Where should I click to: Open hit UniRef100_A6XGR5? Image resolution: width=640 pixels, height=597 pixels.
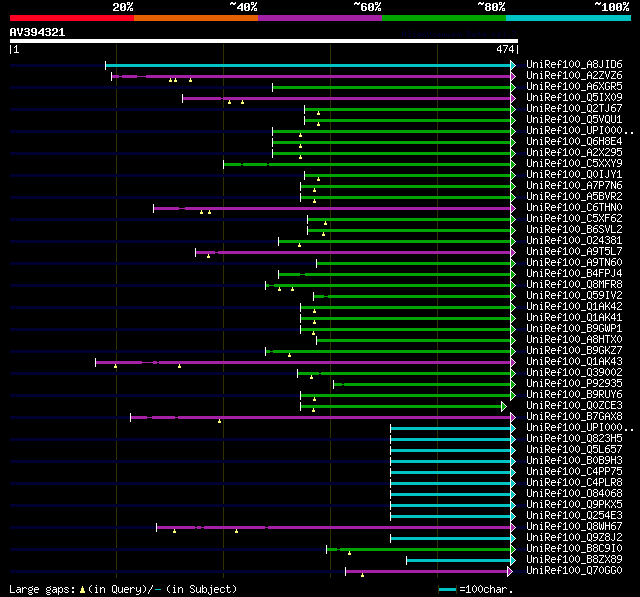pyautogui.click(x=574, y=87)
